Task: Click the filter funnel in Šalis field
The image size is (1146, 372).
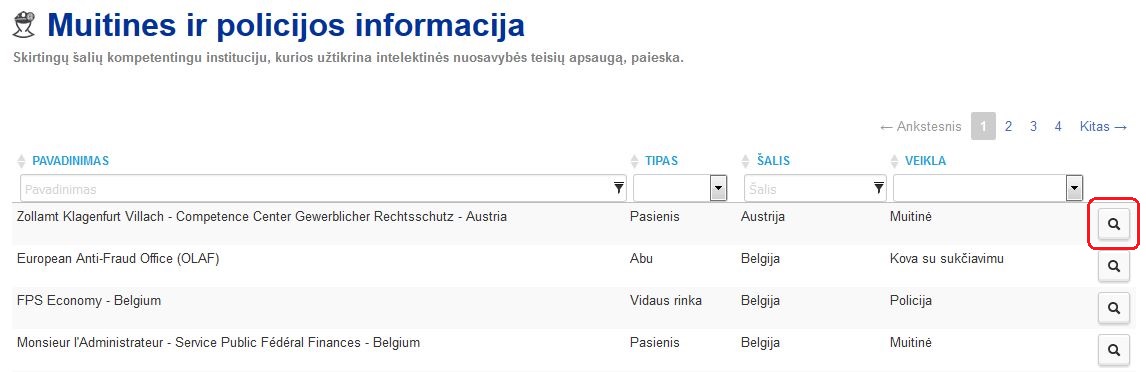Action: (879, 189)
